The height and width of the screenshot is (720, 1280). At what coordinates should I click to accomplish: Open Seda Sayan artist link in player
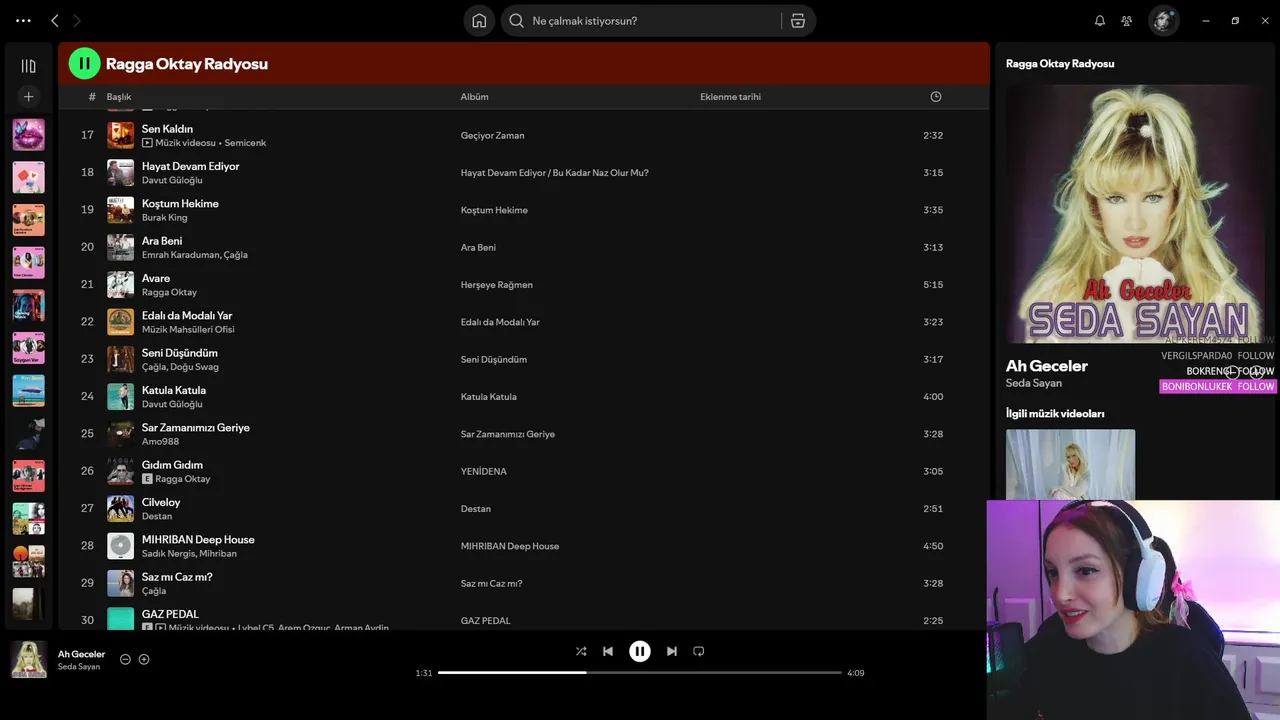point(79,667)
